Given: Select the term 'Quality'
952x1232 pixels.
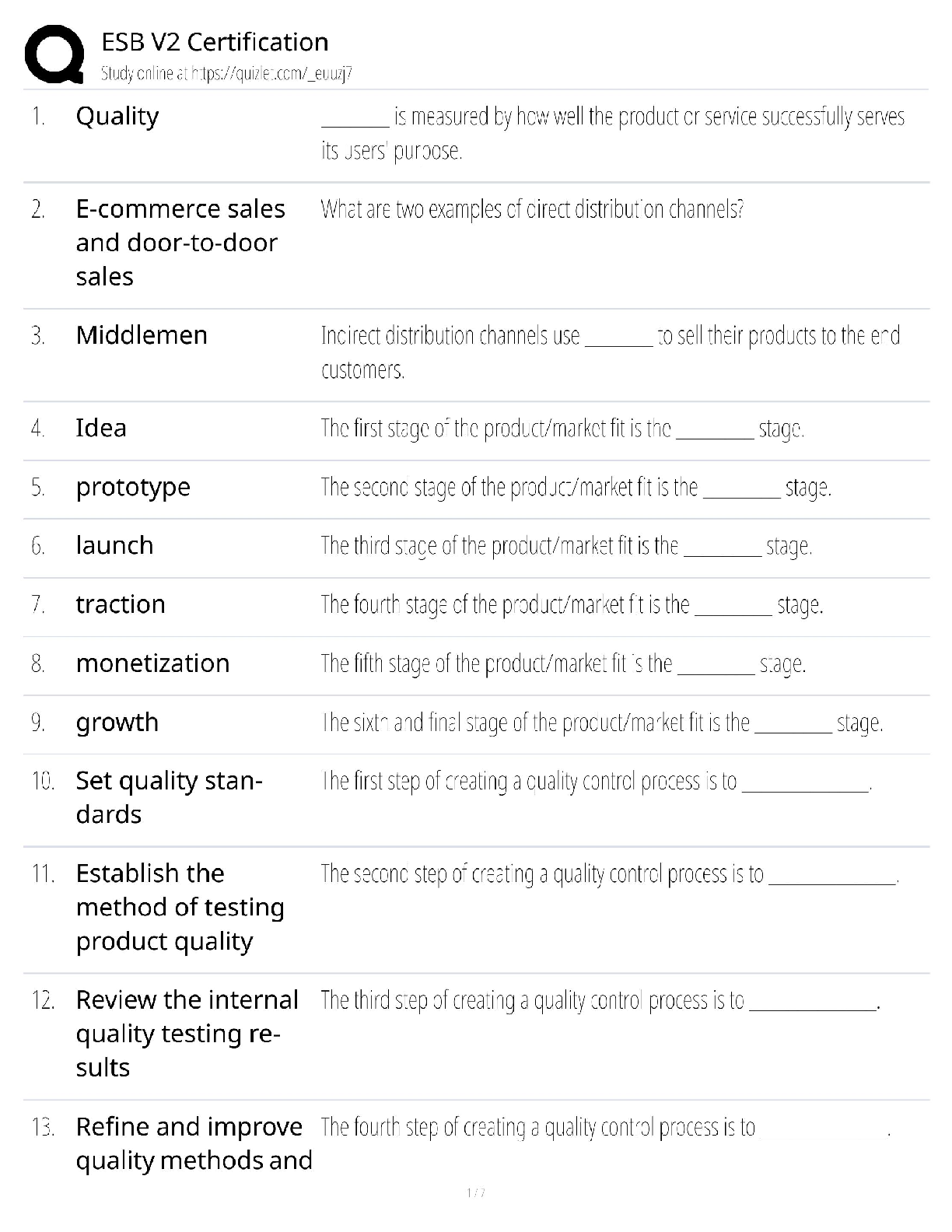Looking at the screenshot, I should pos(117,116).
